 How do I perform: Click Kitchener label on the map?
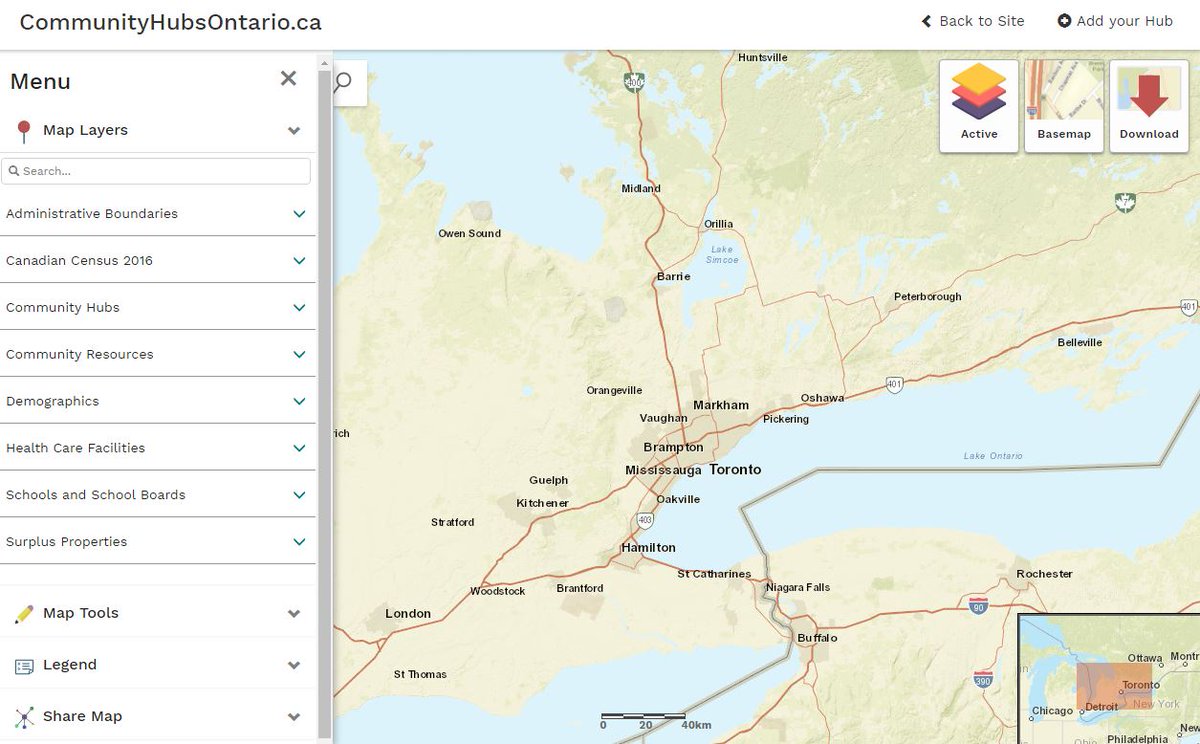(542, 503)
